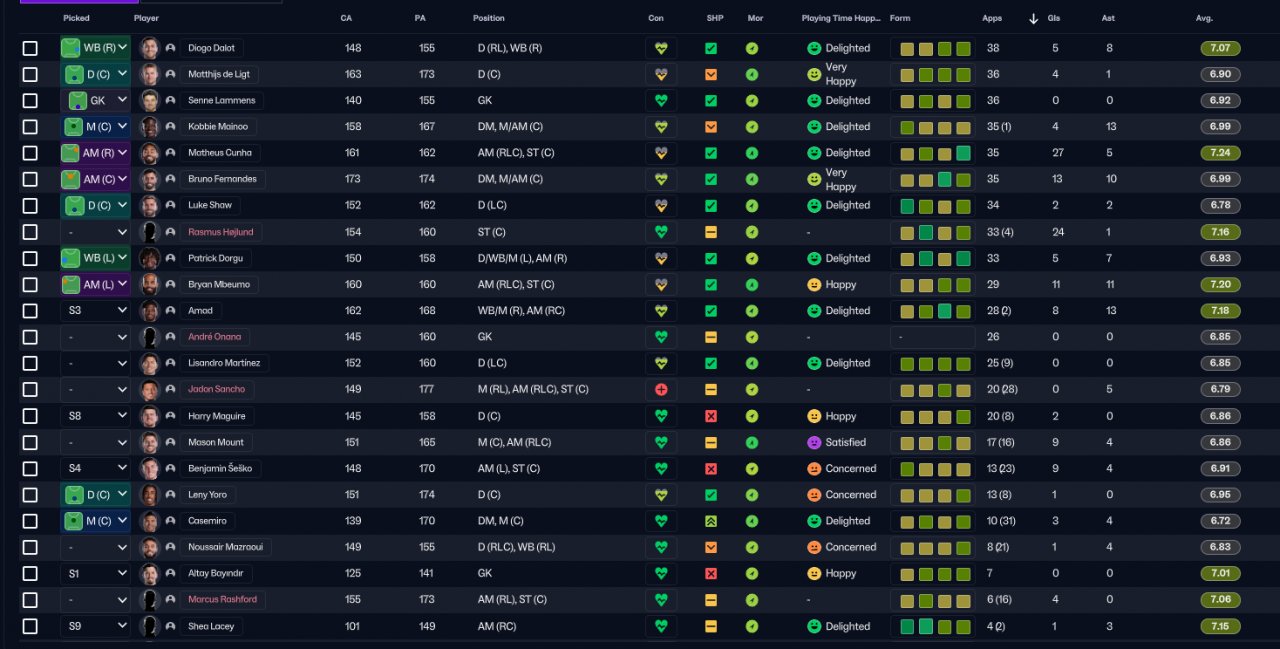Screen dimensions: 1280x649
Task: Open Harry Maguire's S8 picked dropdown
Action: (x=95, y=416)
